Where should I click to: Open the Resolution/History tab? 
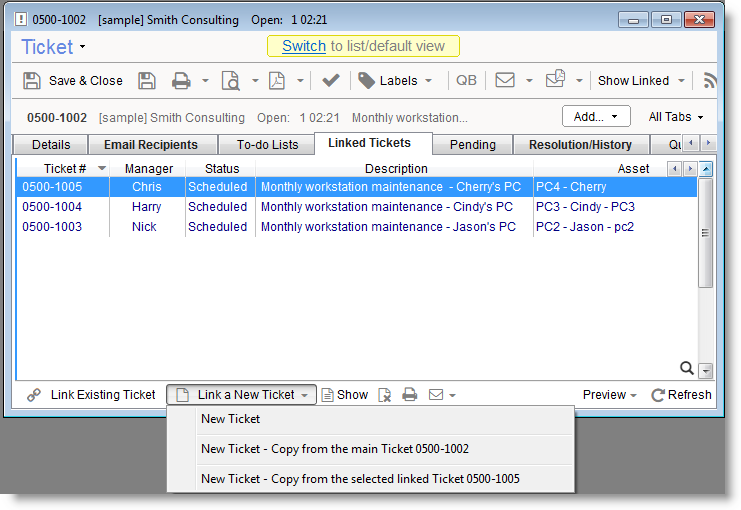point(580,145)
